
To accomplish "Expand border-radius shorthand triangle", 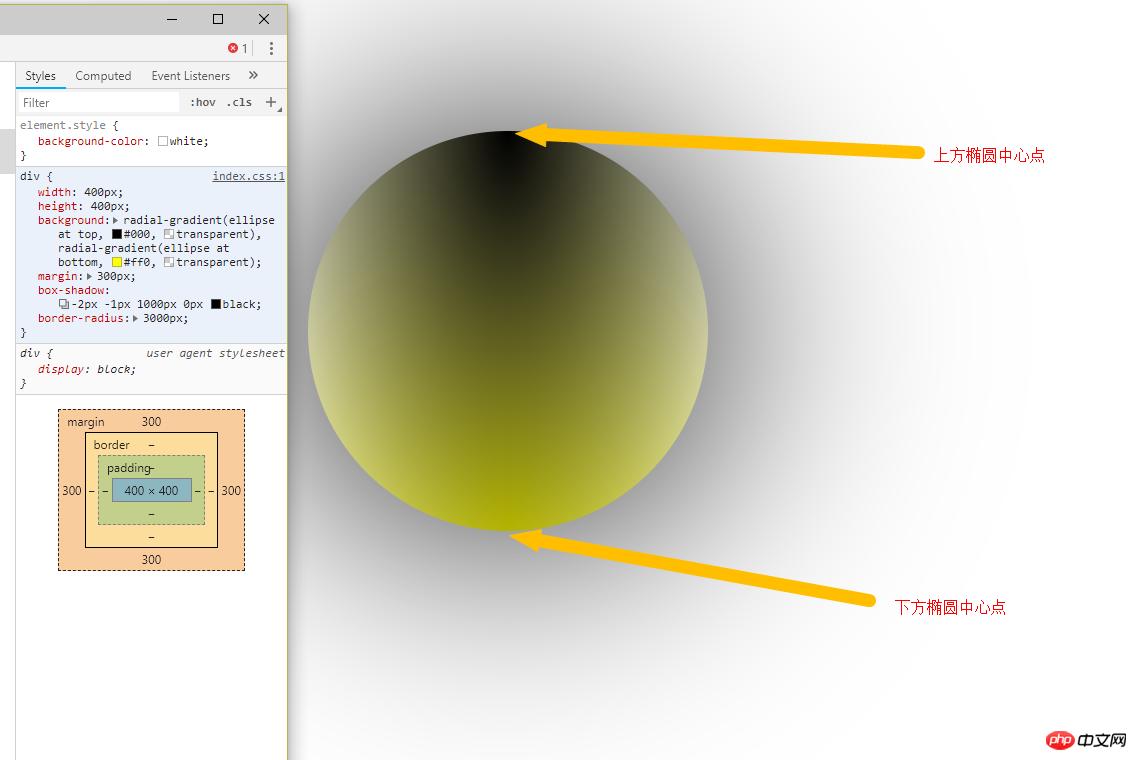I will click(x=135, y=318).
